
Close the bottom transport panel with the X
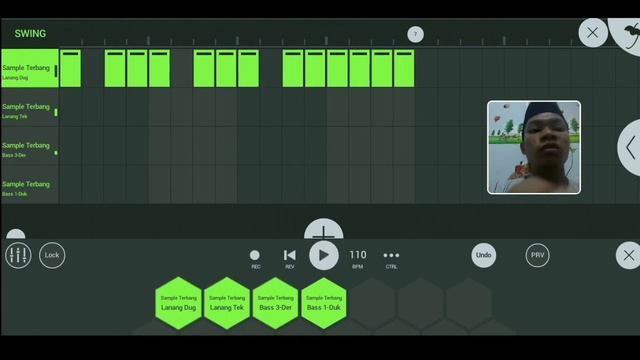[x=628, y=256]
